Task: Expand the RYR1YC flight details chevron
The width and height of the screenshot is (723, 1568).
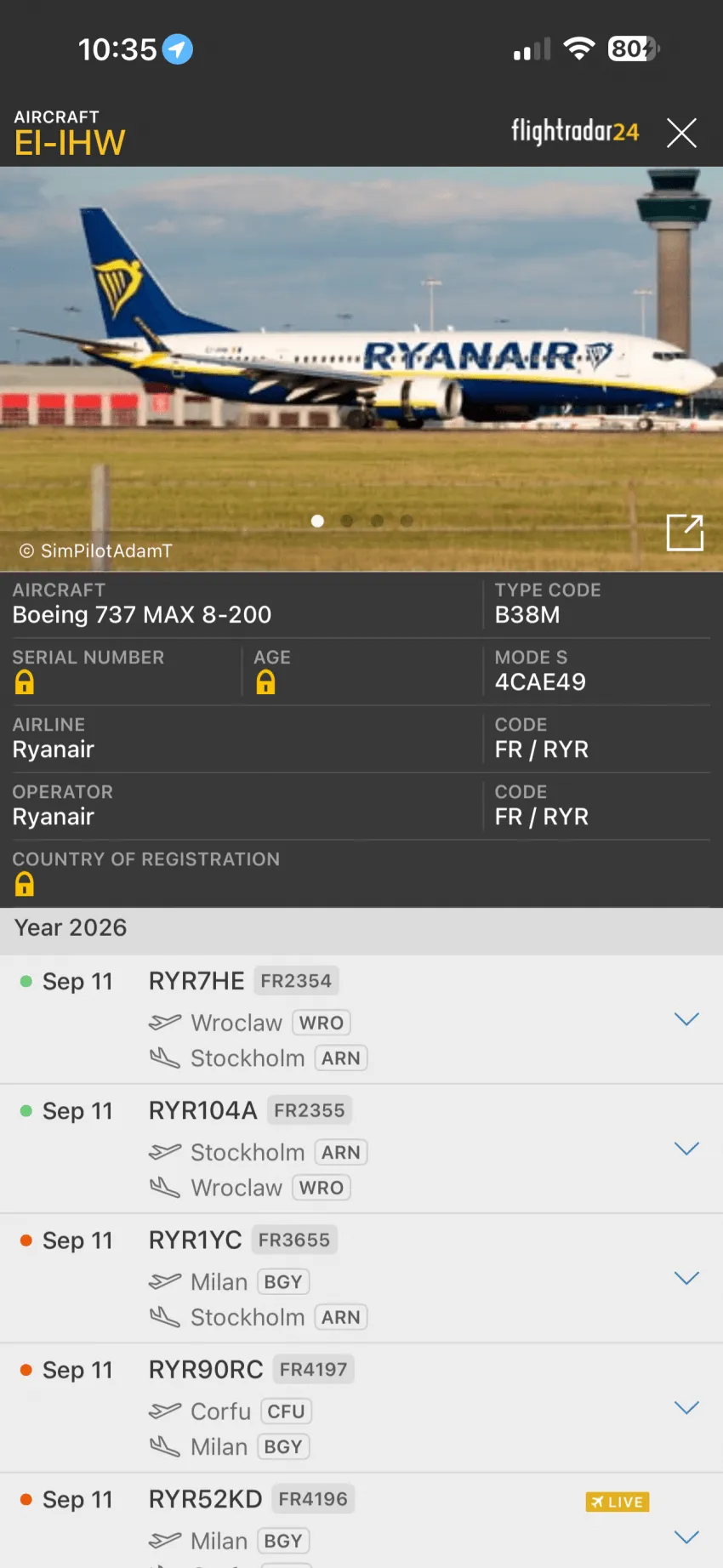Action: click(x=686, y=1278)
